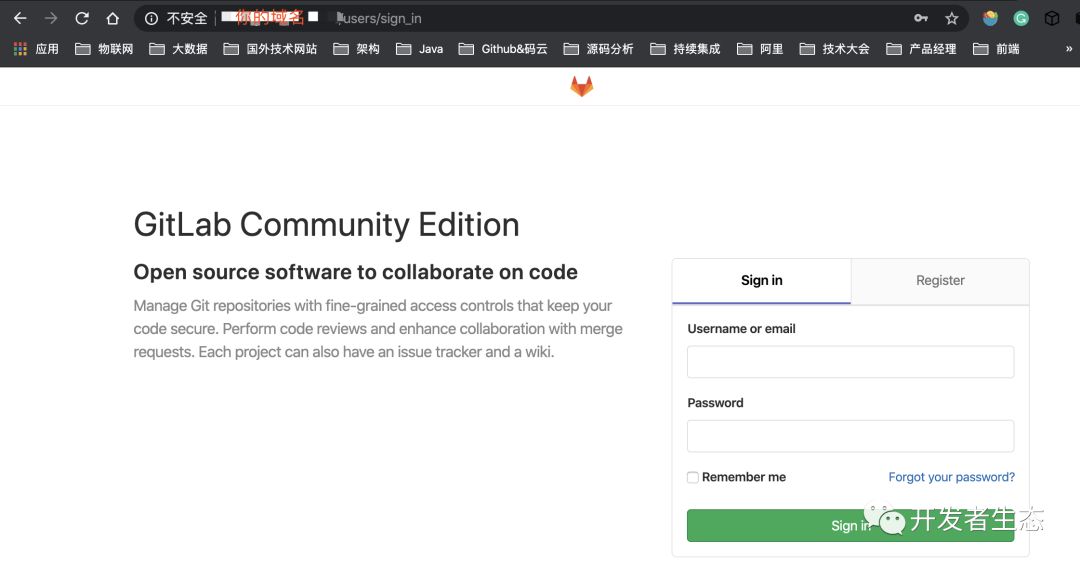
Task: Open the 持续集成 bookmark folder
Action: 685,49
